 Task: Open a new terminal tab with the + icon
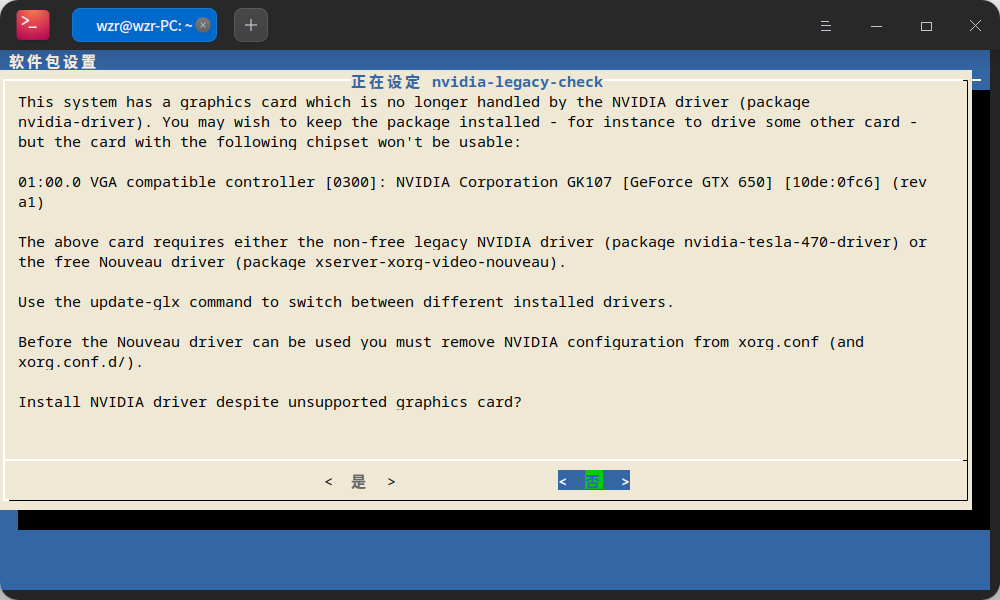click(x=250, y=25)
